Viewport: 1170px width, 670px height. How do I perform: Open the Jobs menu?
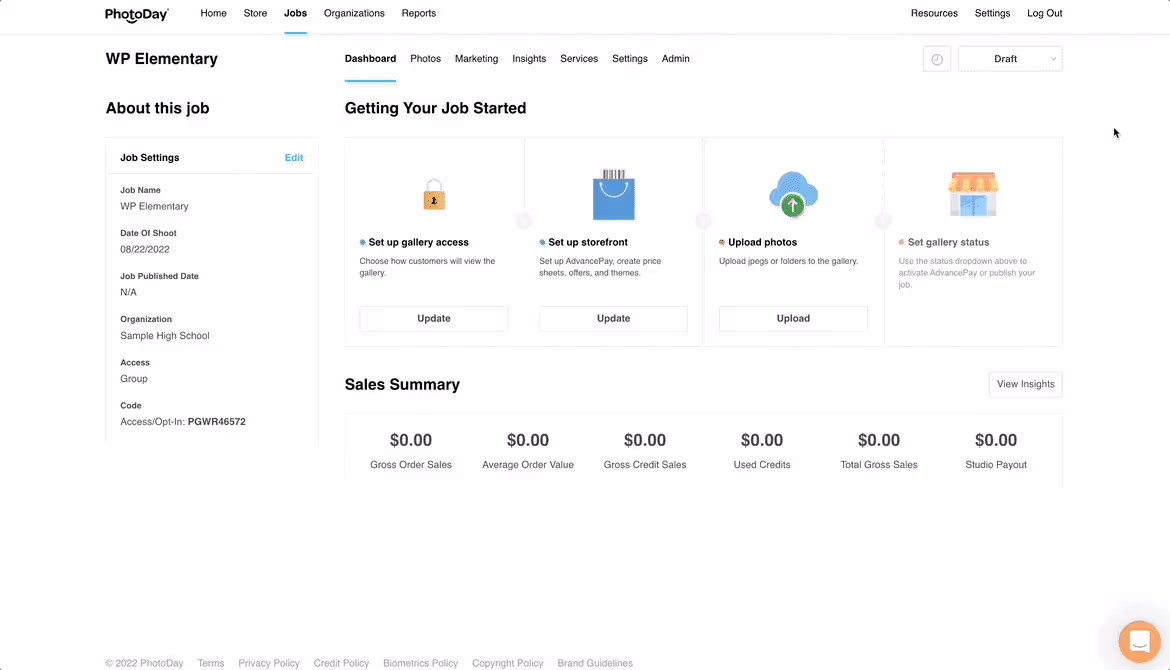click(295, 13)
